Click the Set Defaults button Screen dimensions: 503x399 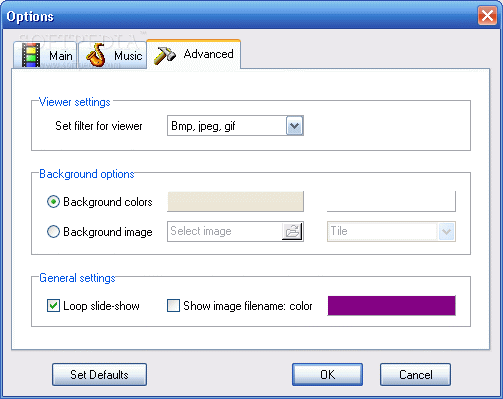click(99, 375)
